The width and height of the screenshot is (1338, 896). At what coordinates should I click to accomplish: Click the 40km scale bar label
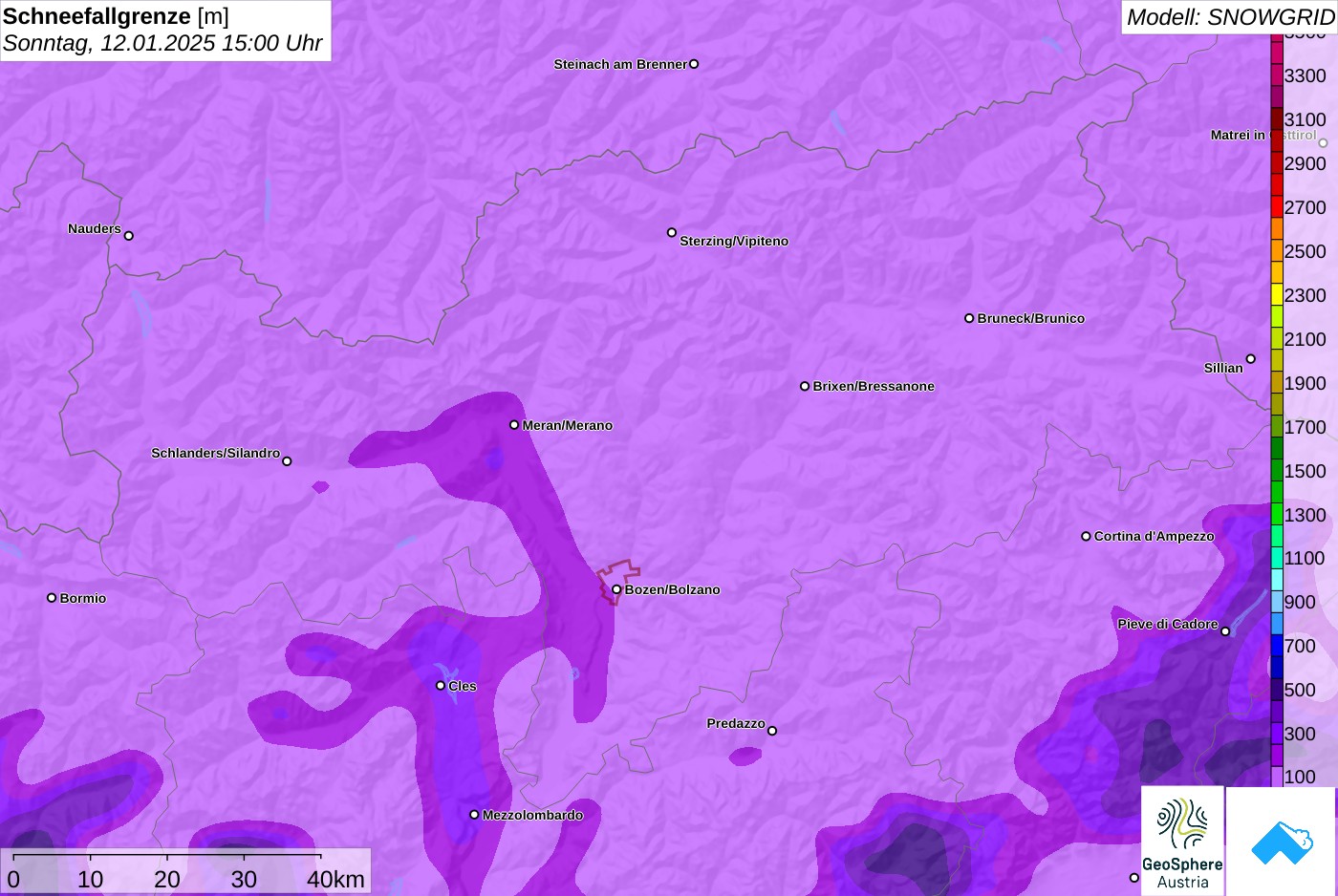[x=335, y=879]
